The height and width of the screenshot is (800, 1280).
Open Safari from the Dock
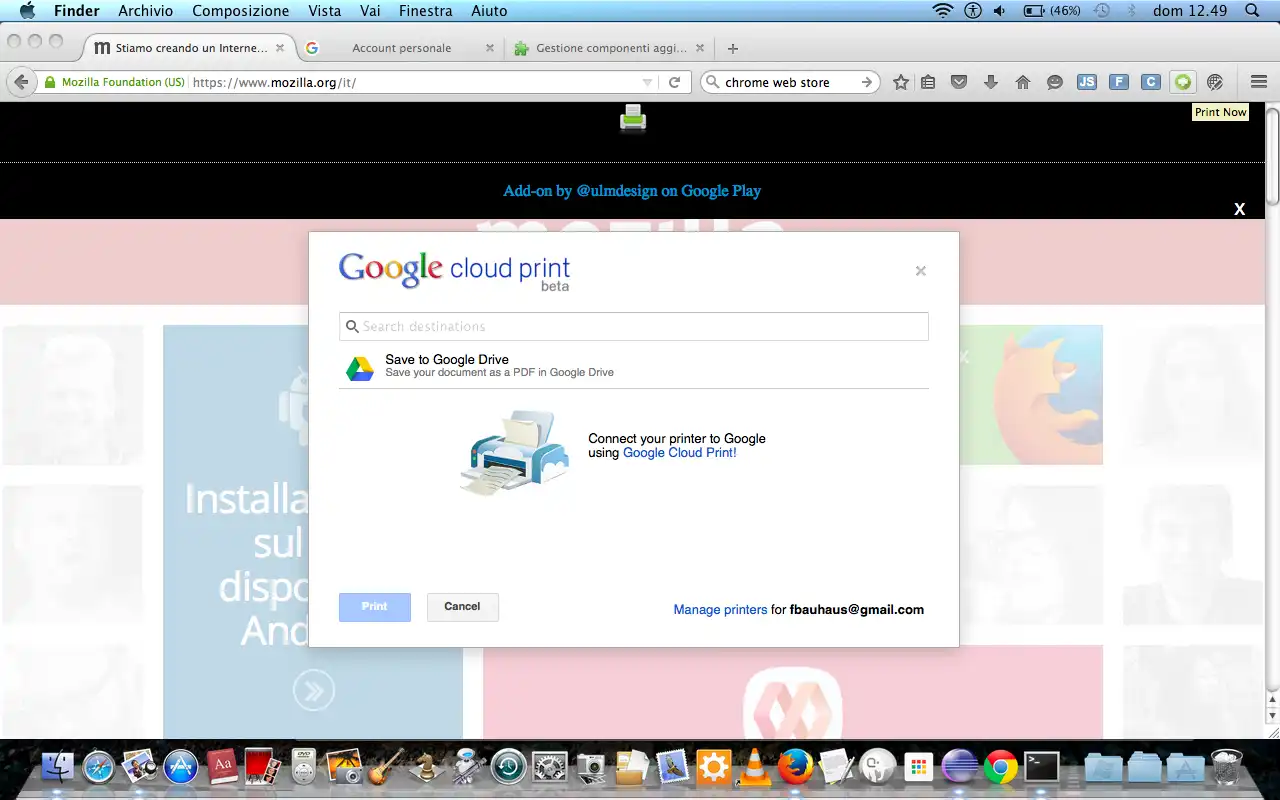click(x=99, y=767)
